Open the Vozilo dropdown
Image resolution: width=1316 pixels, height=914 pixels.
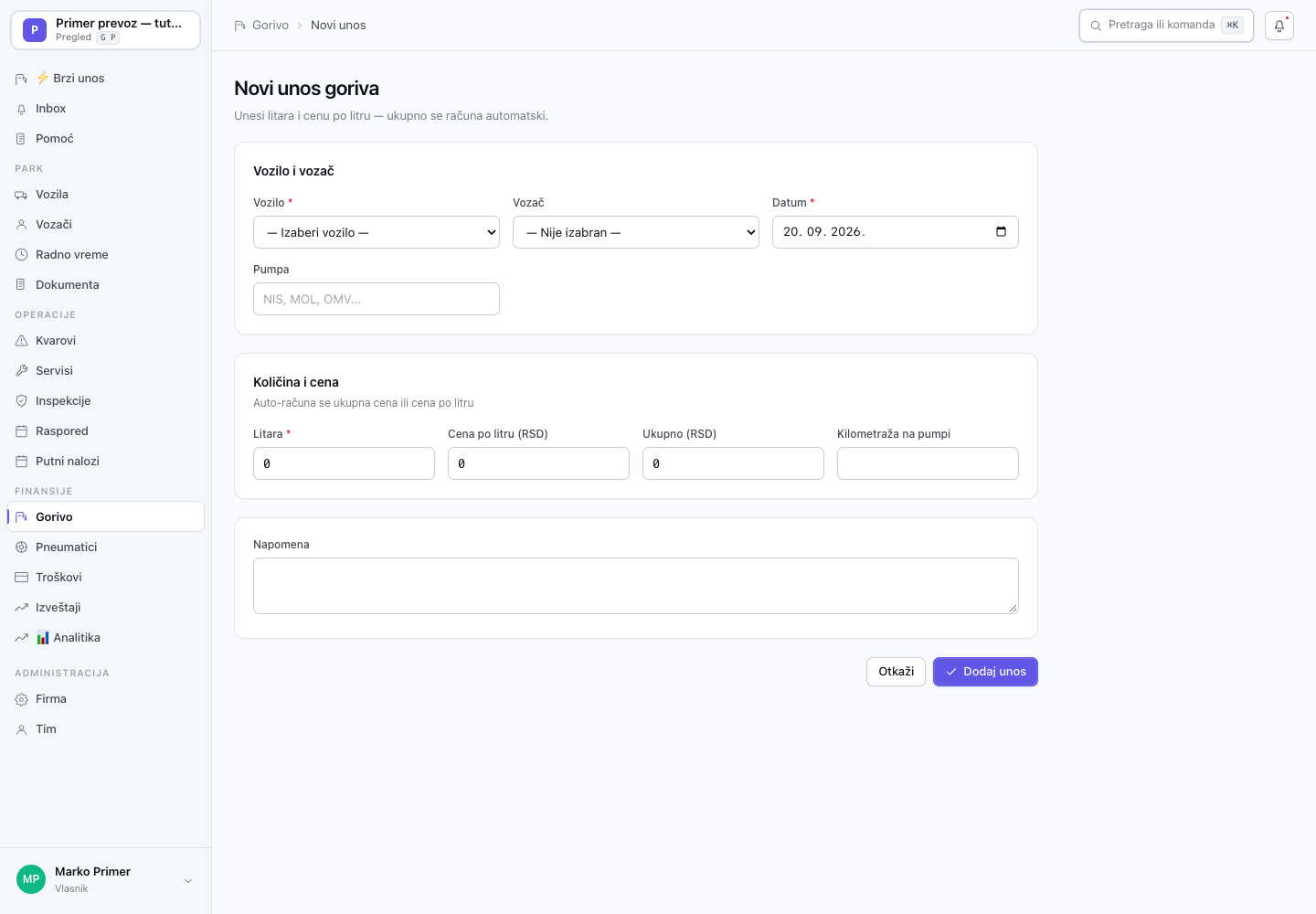click(x=377, y=232)
